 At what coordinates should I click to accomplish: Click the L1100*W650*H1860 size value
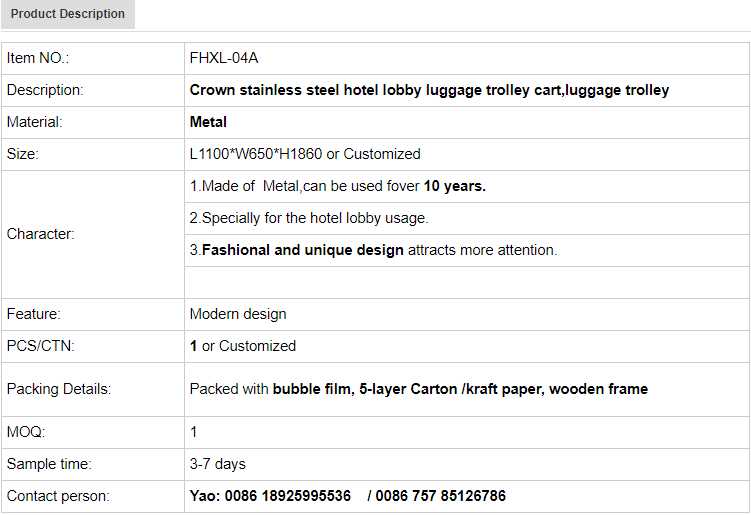click(x=305, y=154)
